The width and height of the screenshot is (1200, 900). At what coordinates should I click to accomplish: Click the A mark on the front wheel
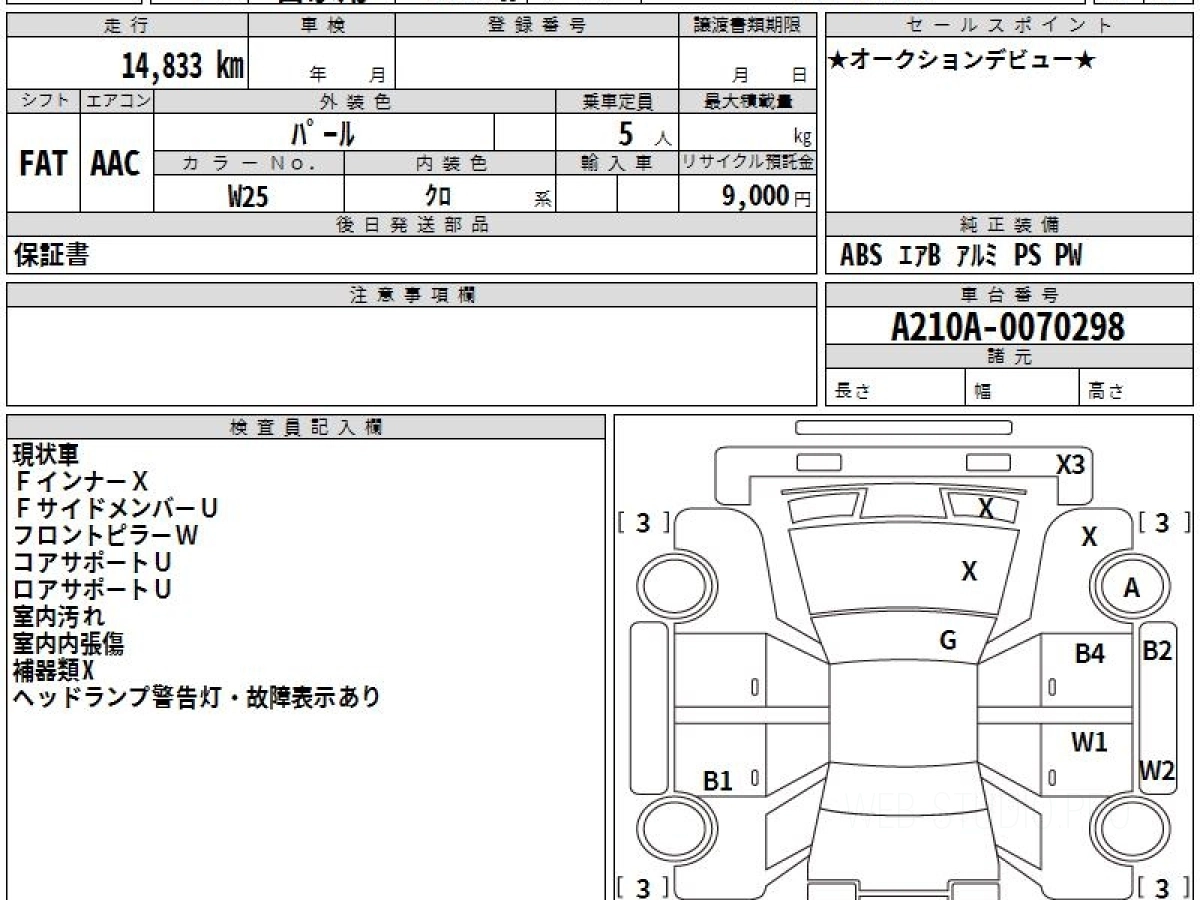[1131, 589]
